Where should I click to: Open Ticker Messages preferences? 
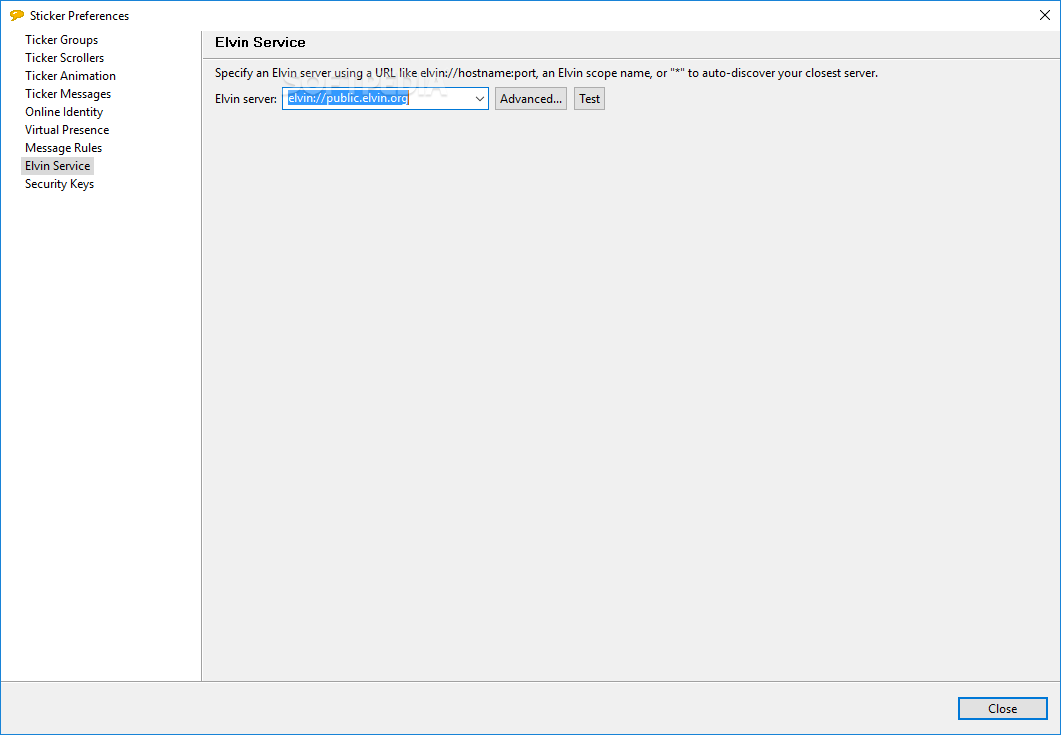pos(68,94)
